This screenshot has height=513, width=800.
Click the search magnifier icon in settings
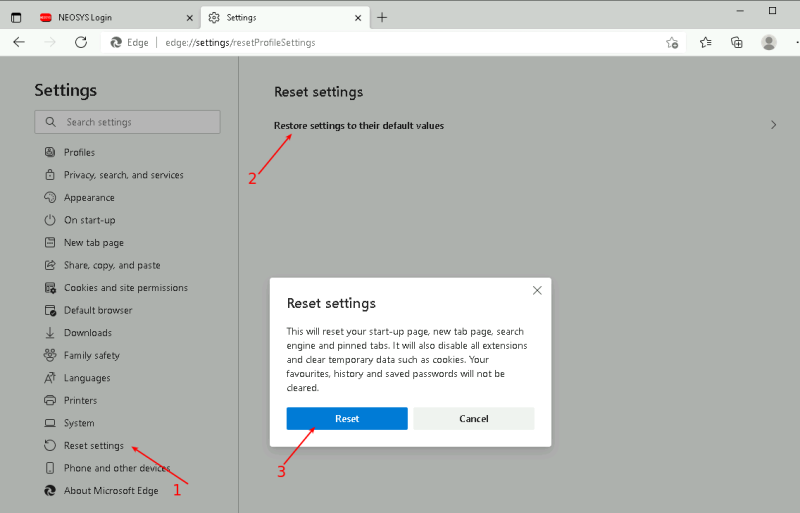click(51, 122)
